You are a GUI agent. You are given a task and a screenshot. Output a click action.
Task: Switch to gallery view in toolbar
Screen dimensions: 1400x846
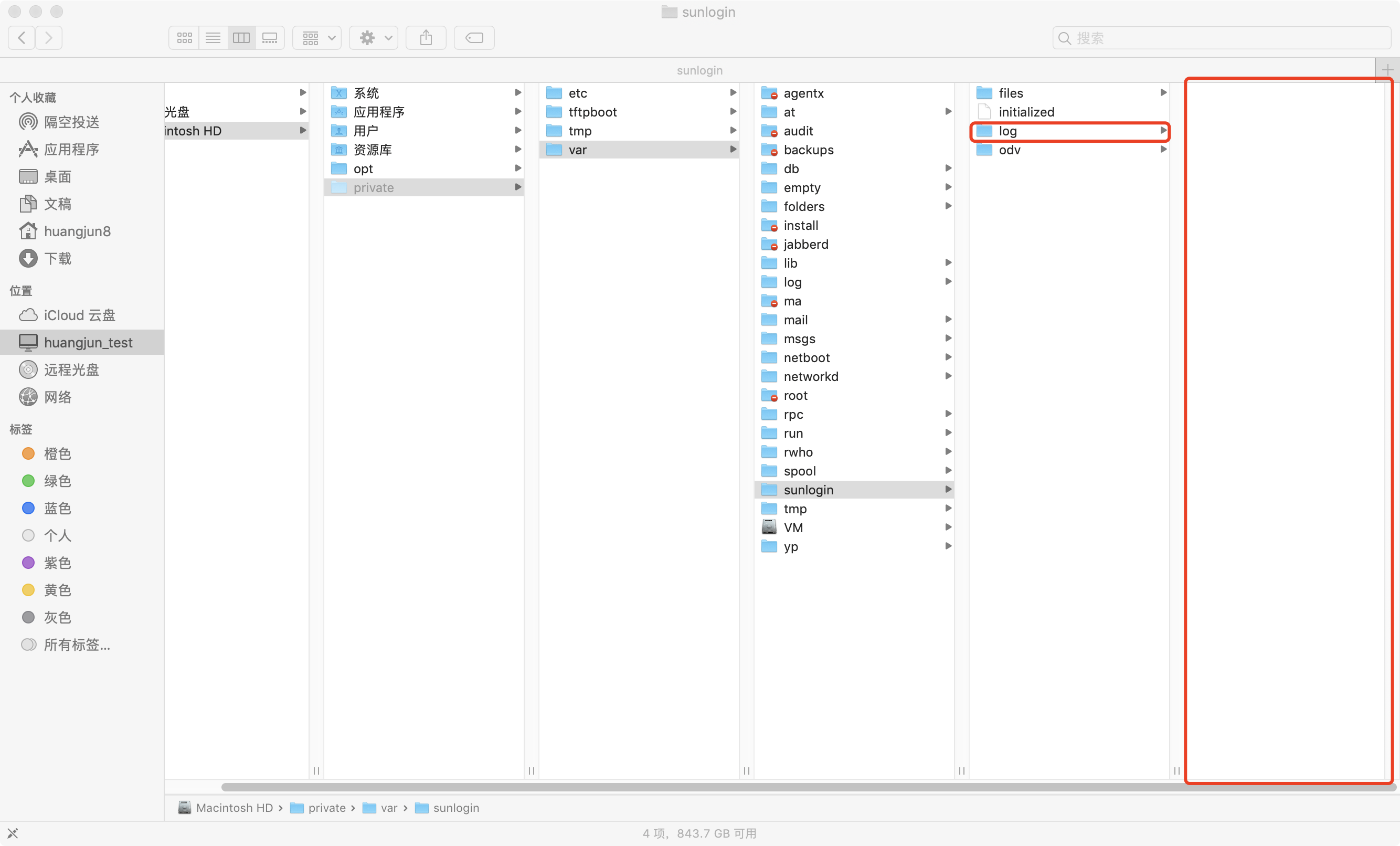pyautogui.click(x=270, y=38)
